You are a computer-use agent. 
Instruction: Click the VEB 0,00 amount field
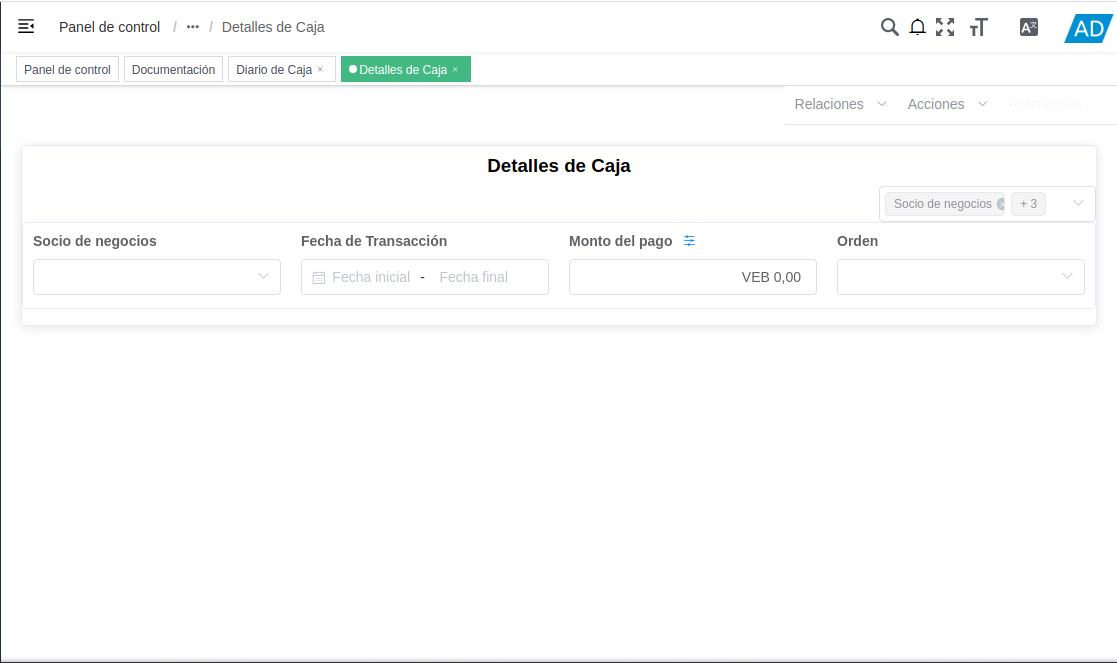tap(693, 277)
